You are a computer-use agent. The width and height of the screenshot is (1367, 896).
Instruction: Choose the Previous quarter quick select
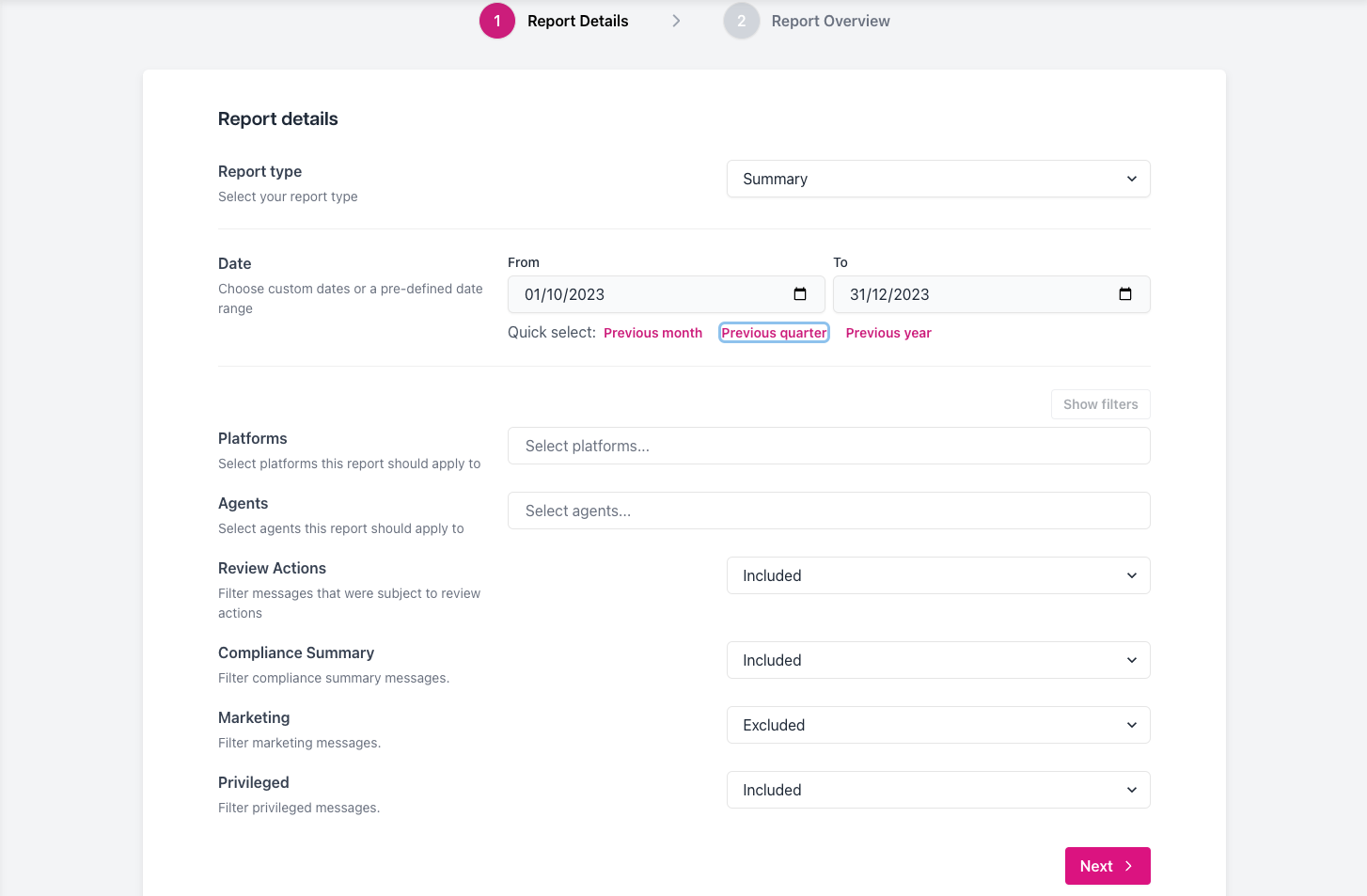[774, 333]
